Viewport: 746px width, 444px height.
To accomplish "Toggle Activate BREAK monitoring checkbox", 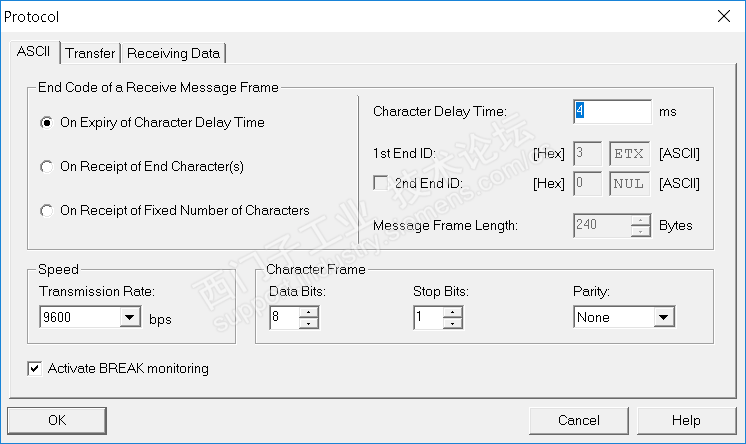I will (x=35, y=369).
